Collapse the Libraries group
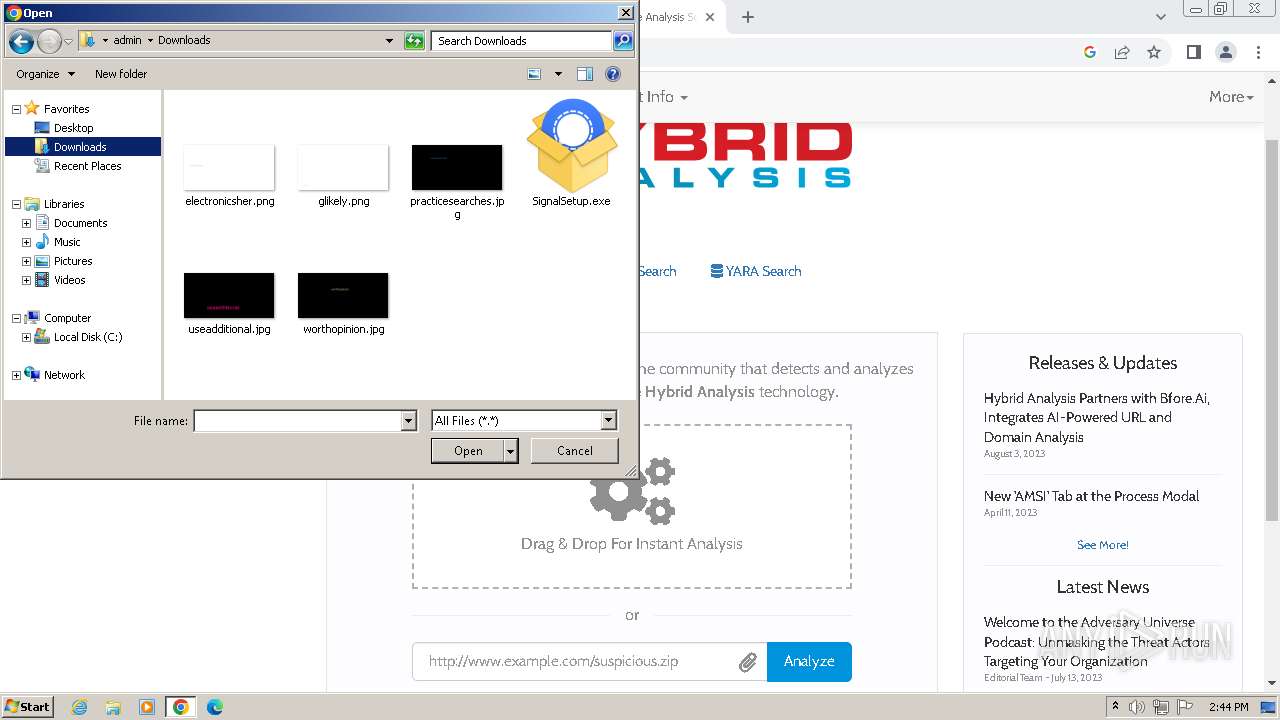Viewport: 1280px width, 720px height. pyautogui.click(x=16, y=204)
